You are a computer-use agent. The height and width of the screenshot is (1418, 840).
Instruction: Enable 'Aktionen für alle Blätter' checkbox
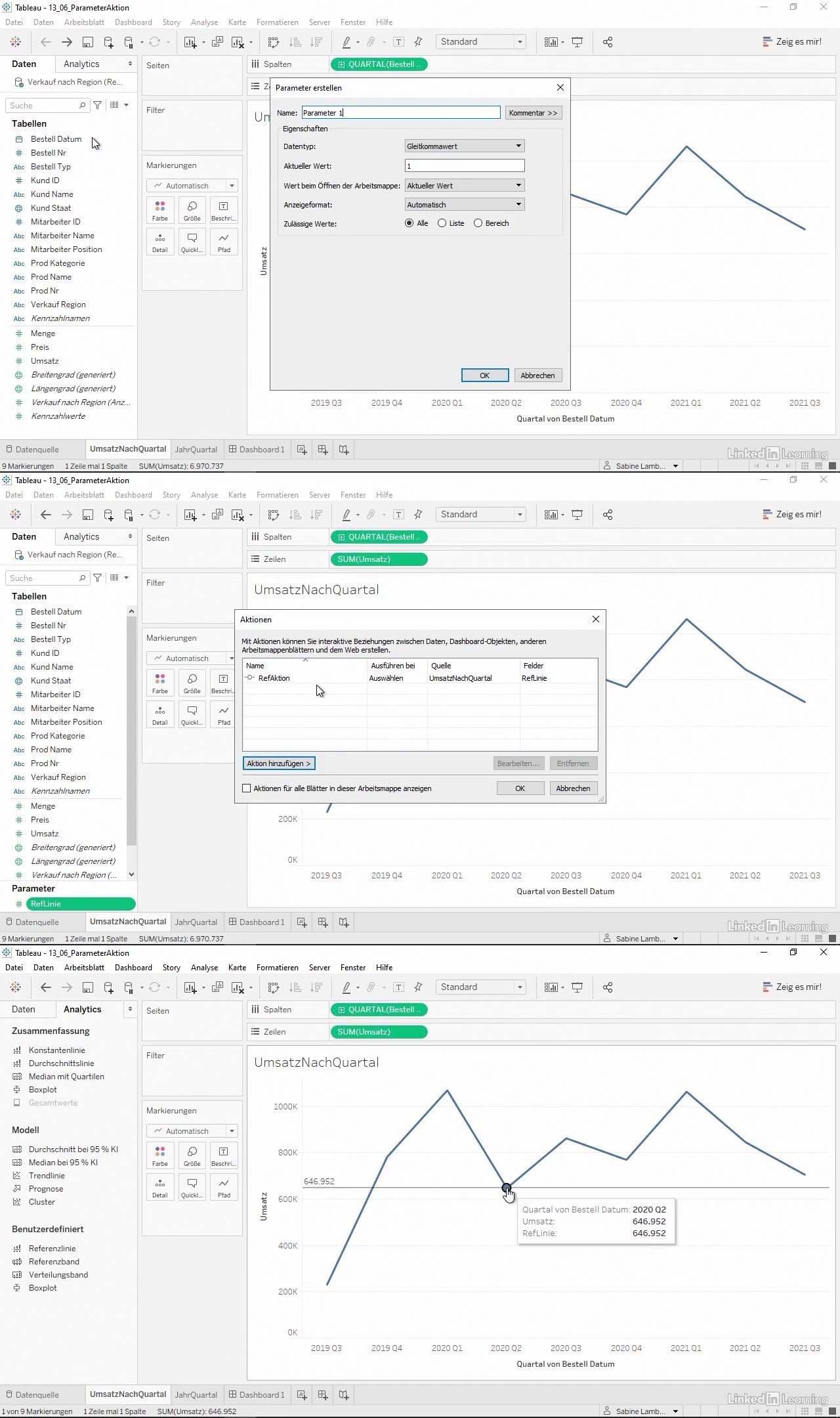click(247, 788)
